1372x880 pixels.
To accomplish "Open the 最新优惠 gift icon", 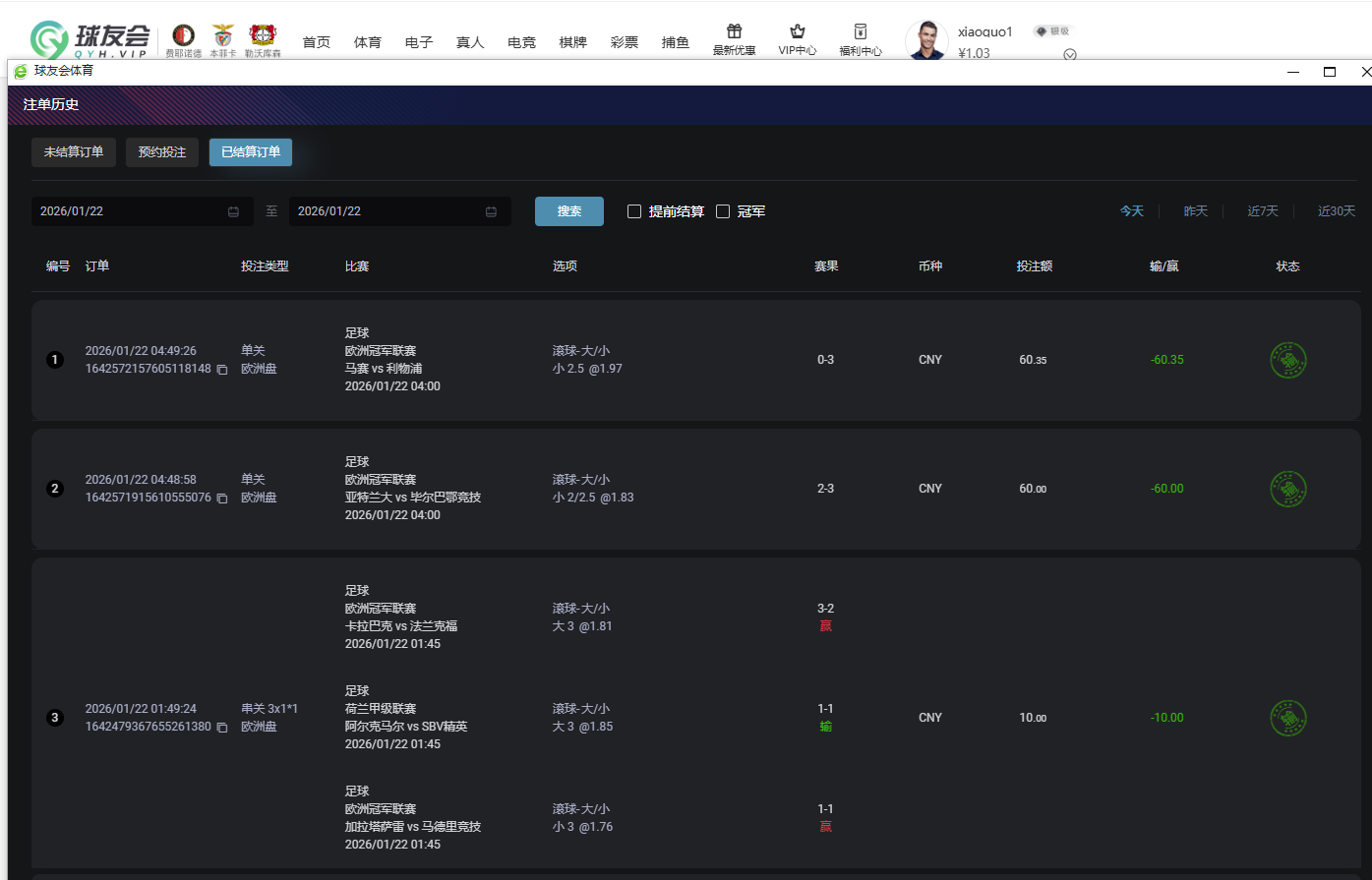I will (x=734, y=31).
